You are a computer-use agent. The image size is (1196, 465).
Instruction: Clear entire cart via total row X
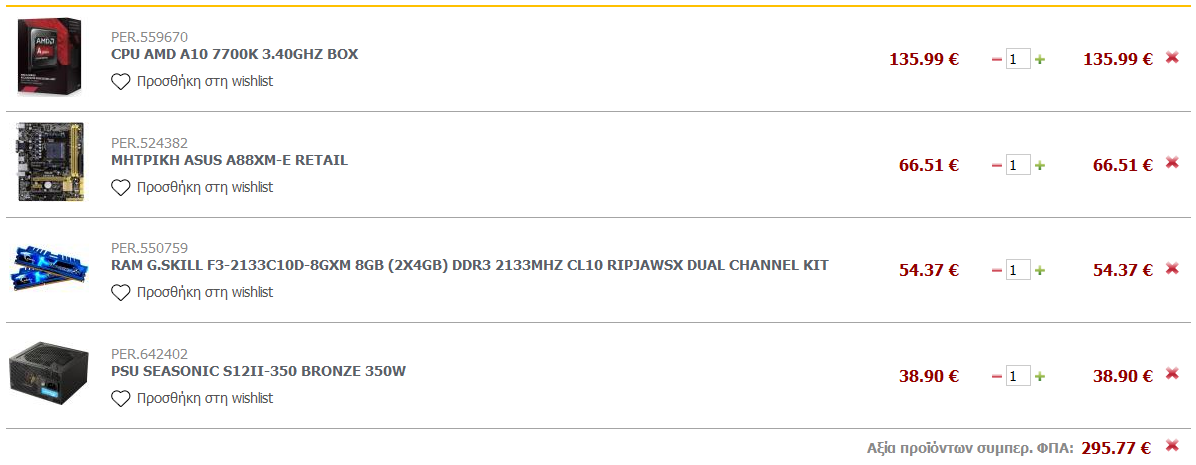1172,445
